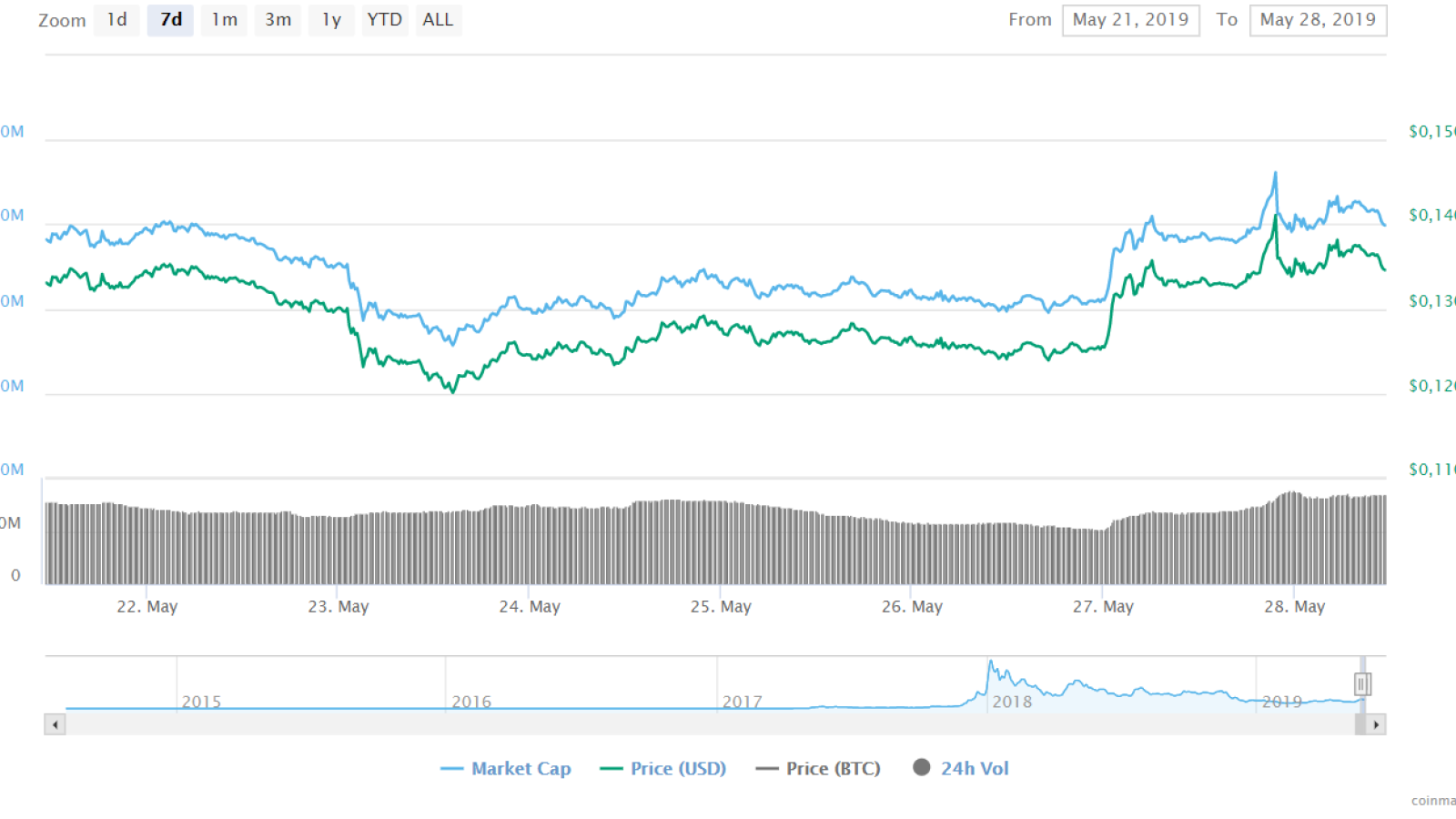Click the 2017 label in navigator

pyautogui.click(x=742, y=702)
